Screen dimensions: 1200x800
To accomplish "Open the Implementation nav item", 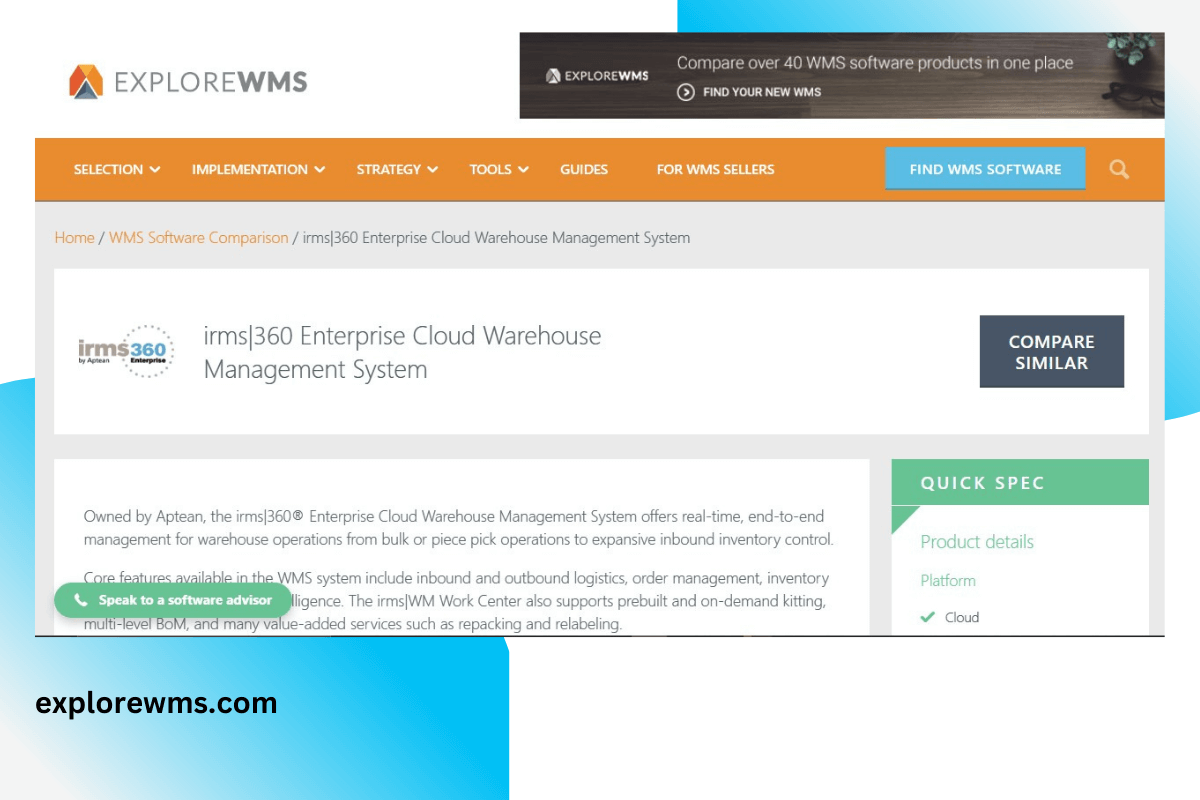I will click(259, 170).
